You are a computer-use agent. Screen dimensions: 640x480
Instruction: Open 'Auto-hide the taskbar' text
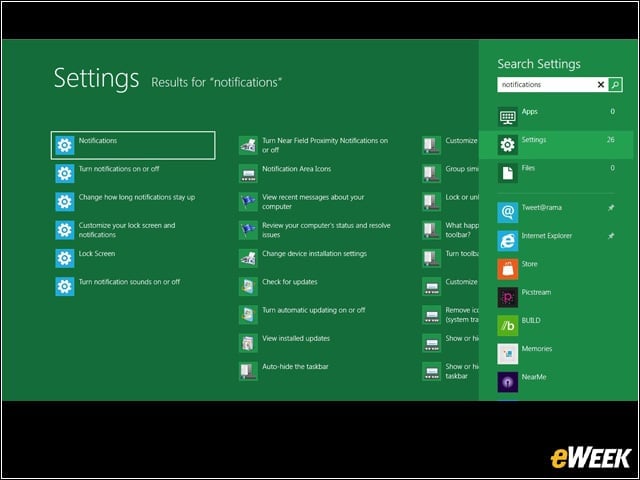pos(295,367)
